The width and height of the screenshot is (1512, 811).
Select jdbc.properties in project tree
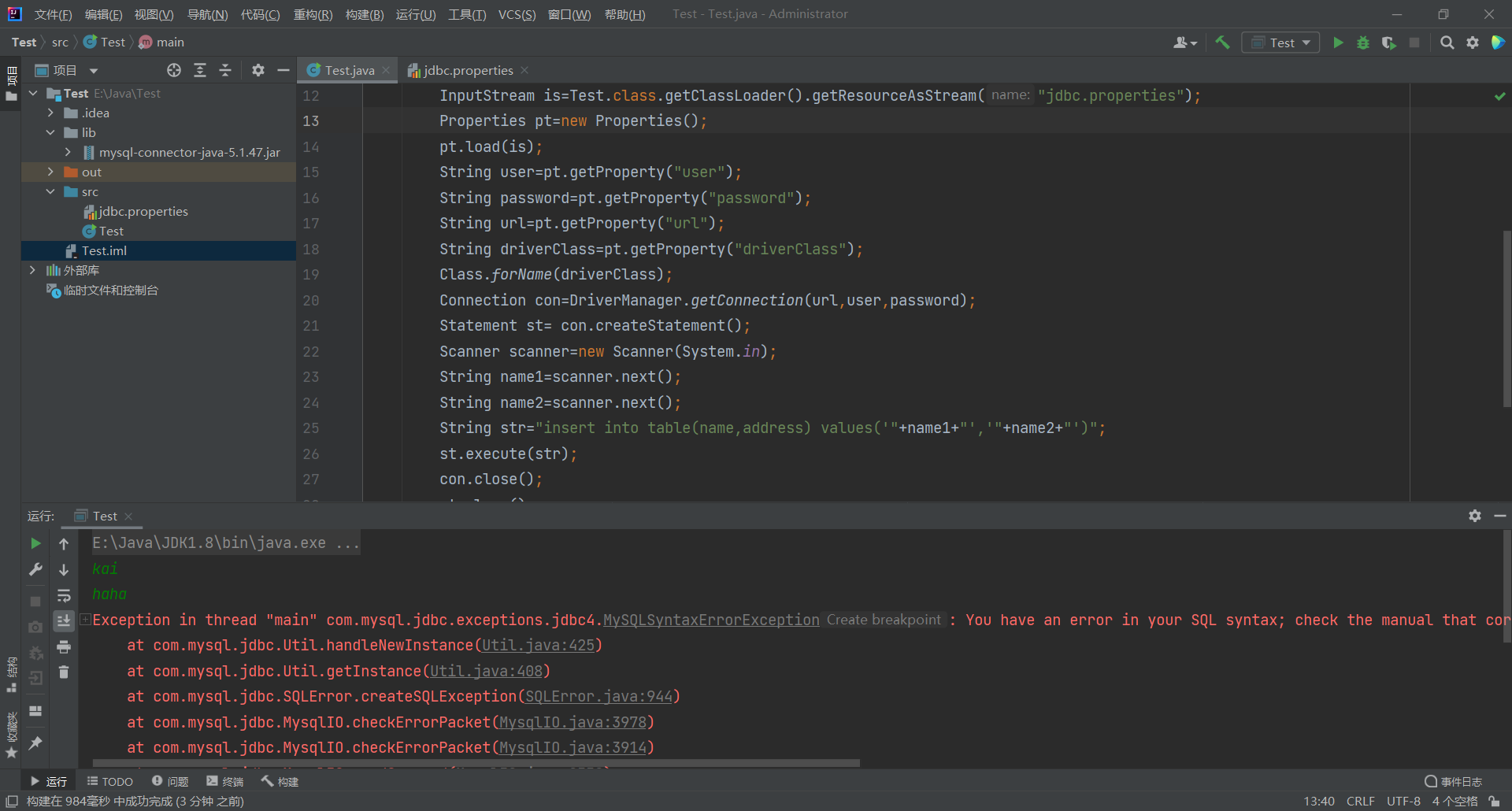143,211
